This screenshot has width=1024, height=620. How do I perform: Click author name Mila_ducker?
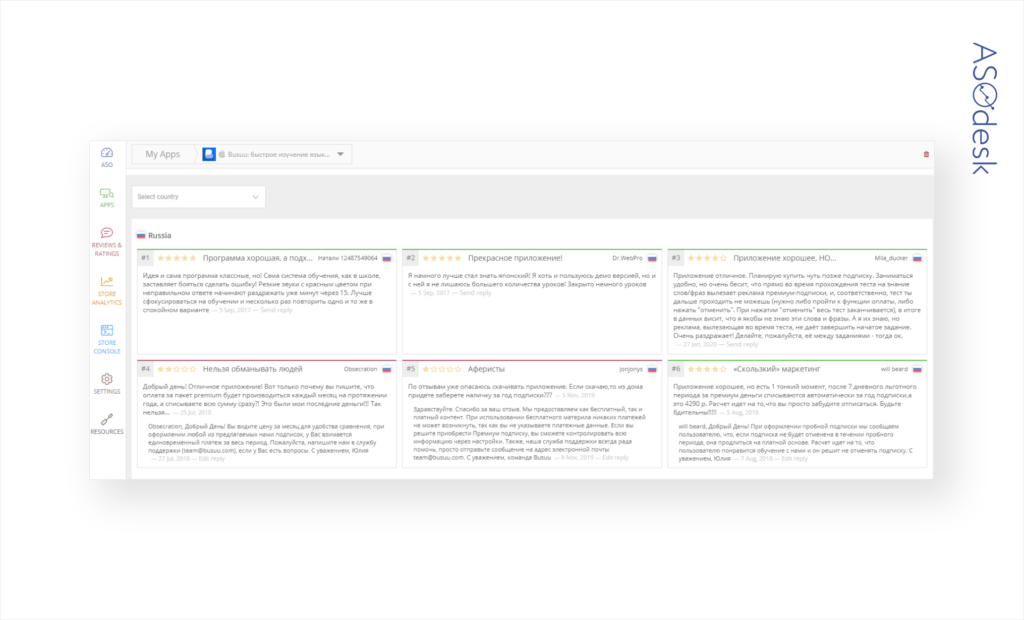point(891,258)
